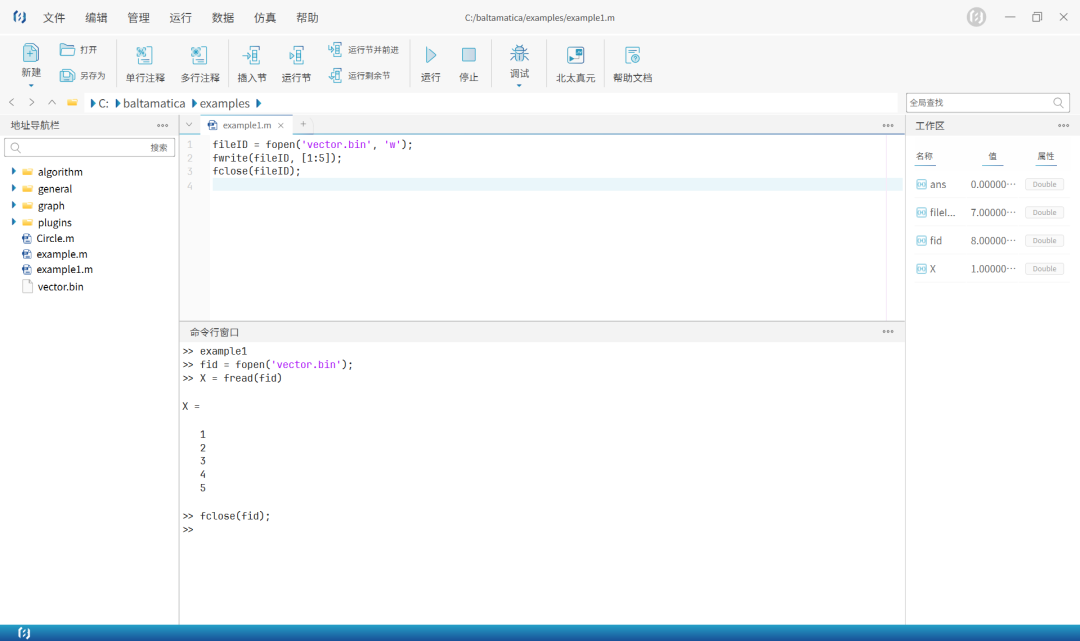Open the 帮助文档 help document icon
Image resolution: width=1080 pixels, height=641 pixels.
coord(632,56)
